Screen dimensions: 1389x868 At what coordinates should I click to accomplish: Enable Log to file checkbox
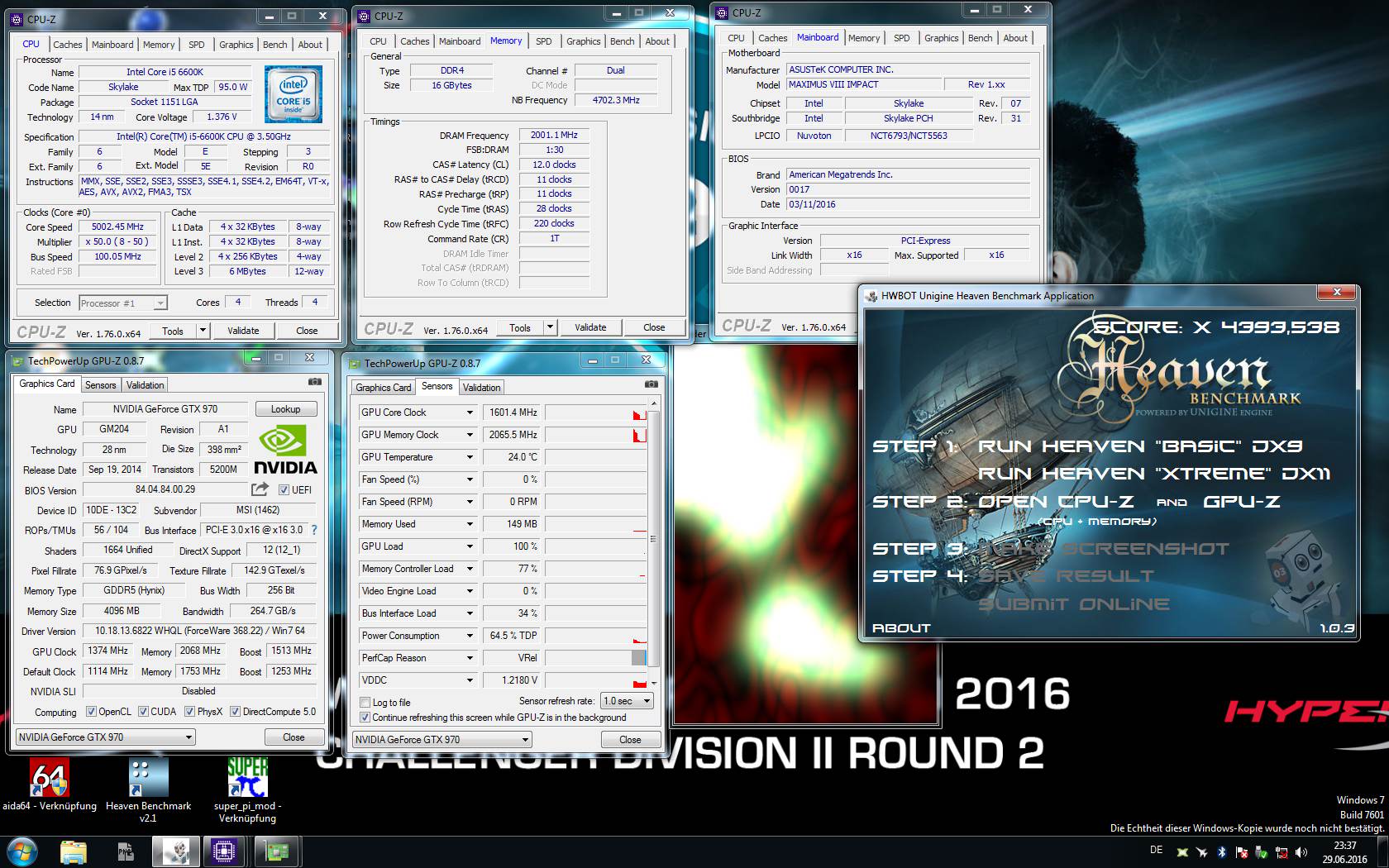coord(365,703)
